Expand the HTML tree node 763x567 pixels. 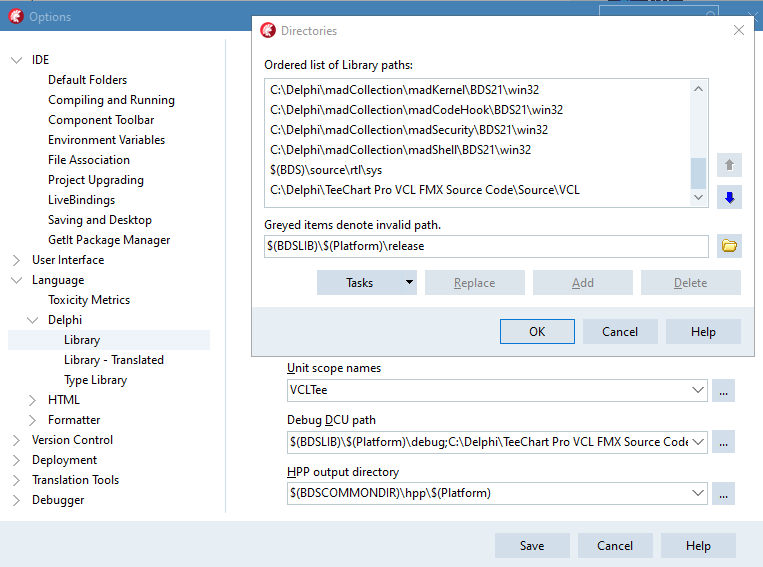click(x=33, y=400)
